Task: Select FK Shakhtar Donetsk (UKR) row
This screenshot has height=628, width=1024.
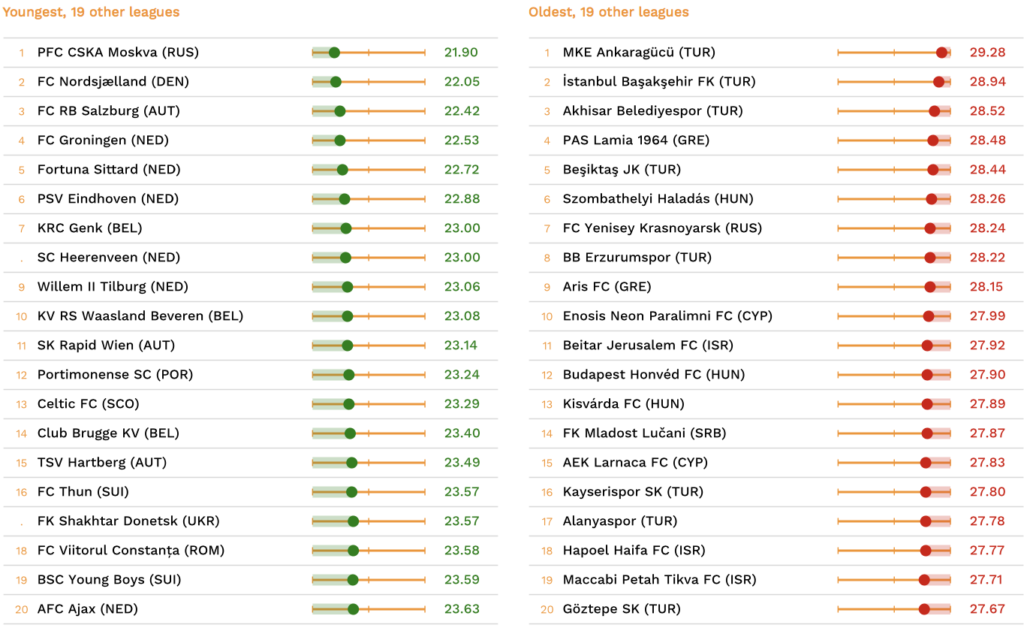Action: [250, 521]
